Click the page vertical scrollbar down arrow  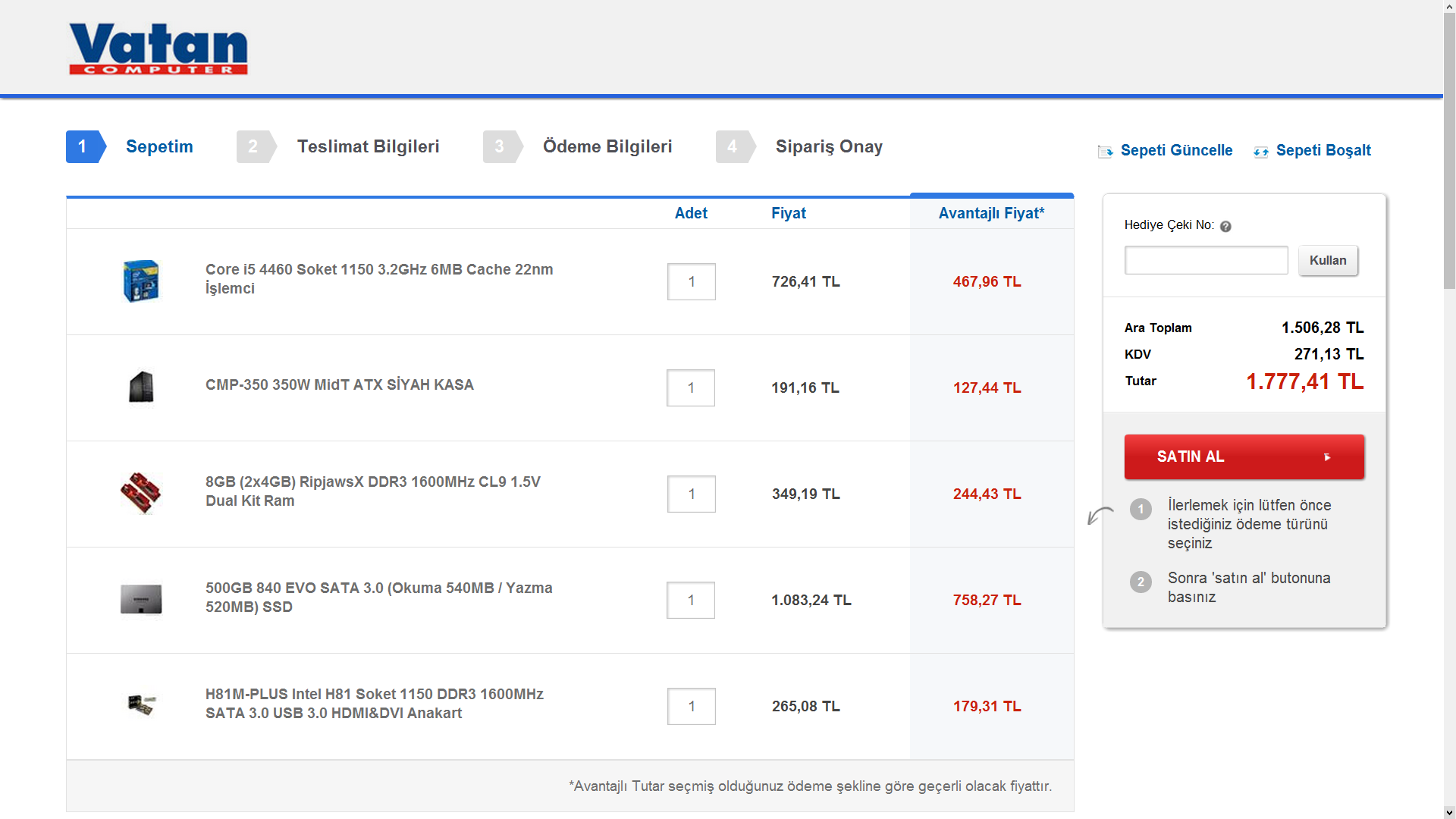coord(1448,811)
